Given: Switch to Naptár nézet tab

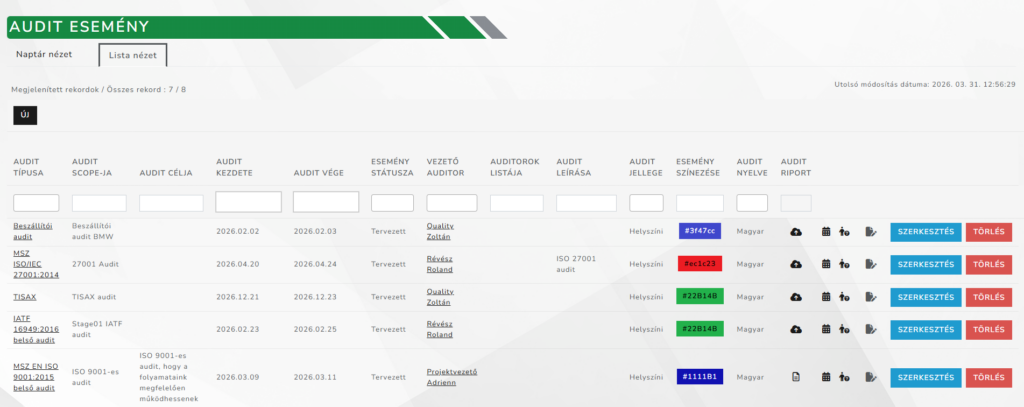Looking at the screenshot, I should (44, 54).
